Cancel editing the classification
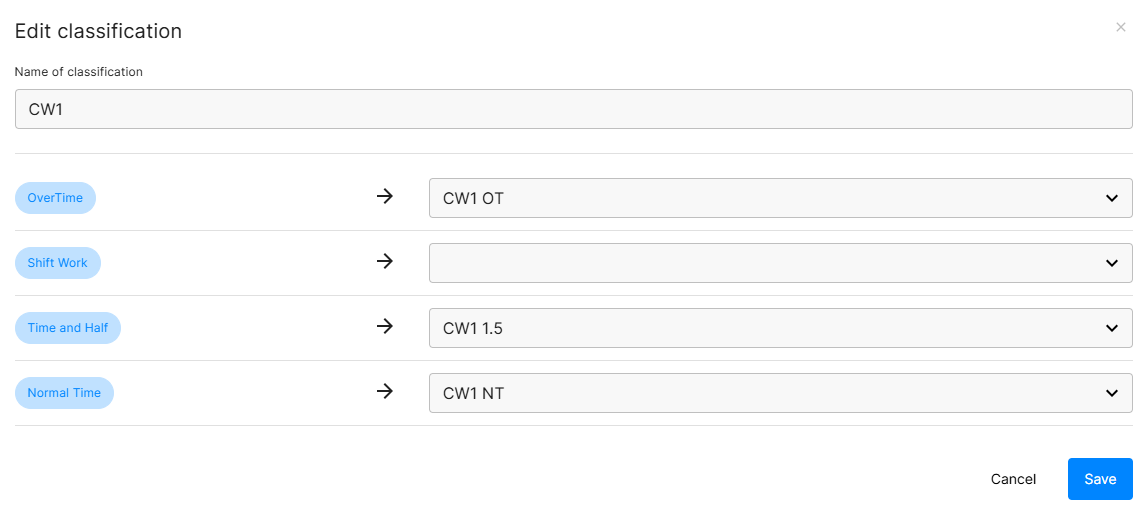 click(1013, 479)
